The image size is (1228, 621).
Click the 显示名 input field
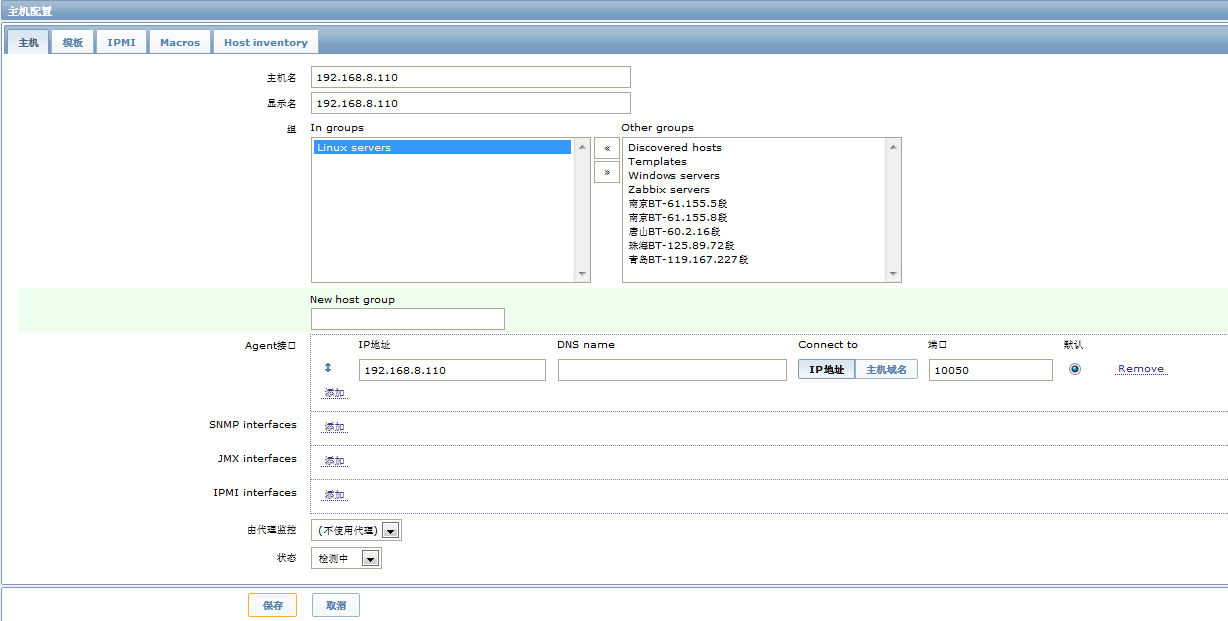click(x=471, y=103)
